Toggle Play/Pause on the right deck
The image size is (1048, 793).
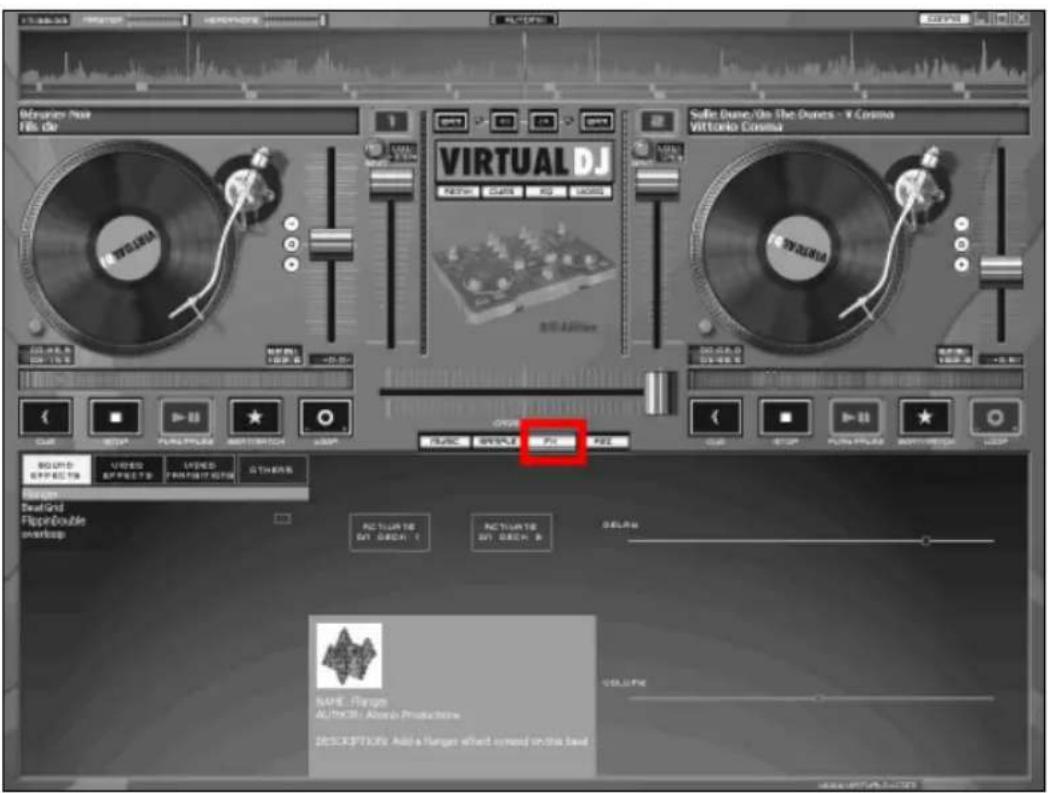click(856, 417)
